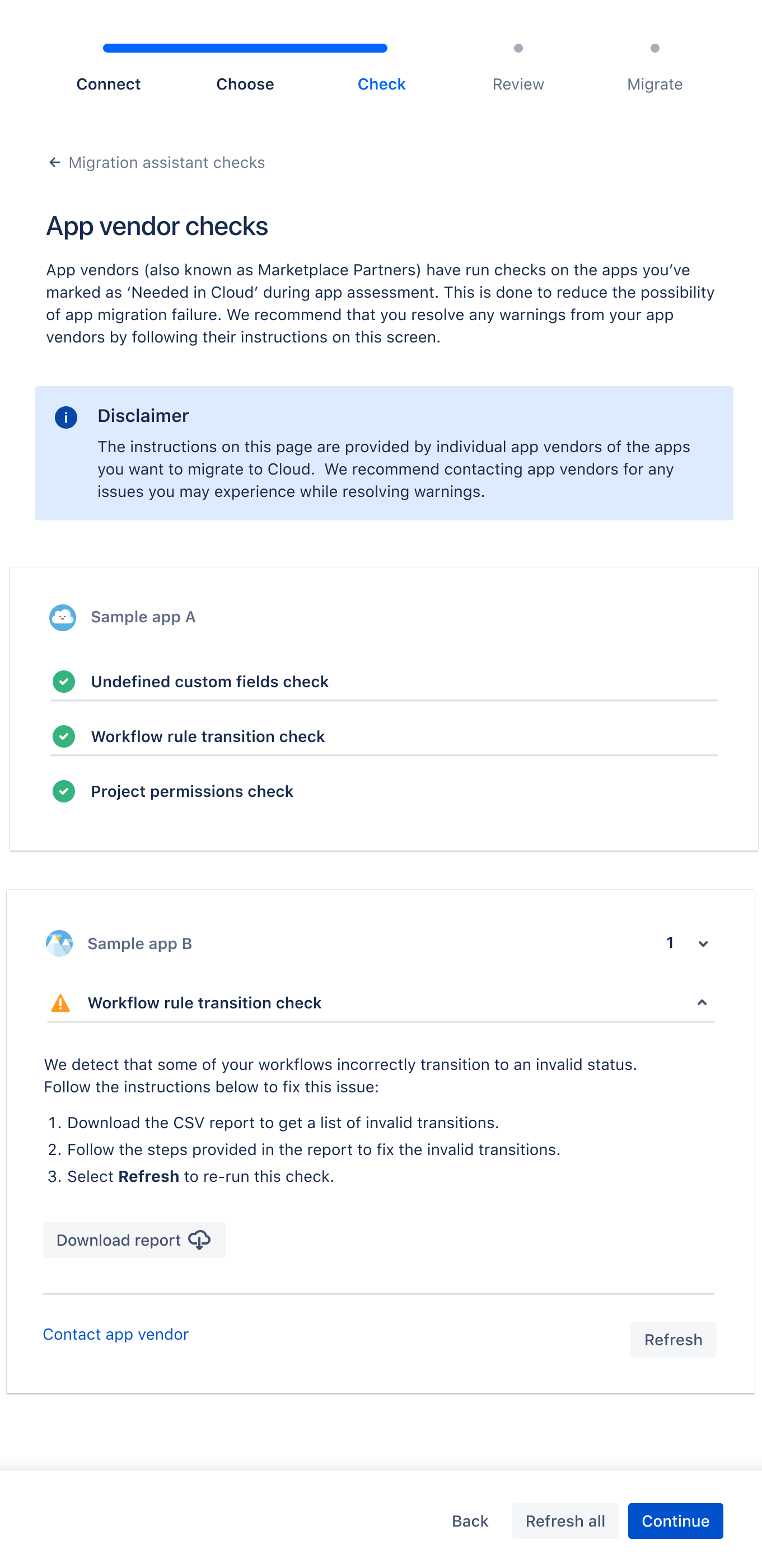Expand the Sample app B checks dropdown
The width and height of the screenshot is (762, 1568).
703,943
